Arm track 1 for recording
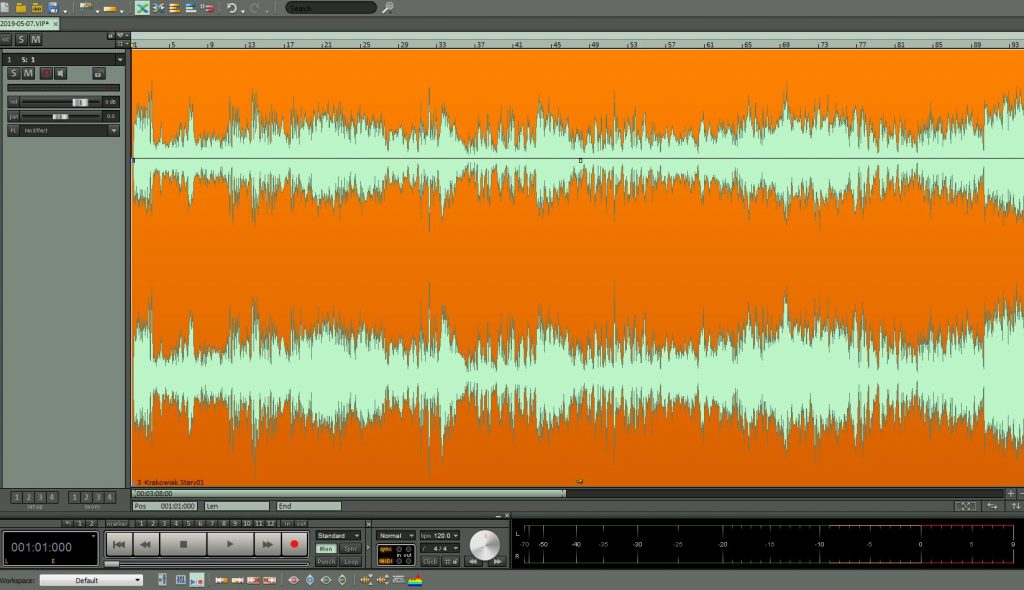 pos(46,73)
